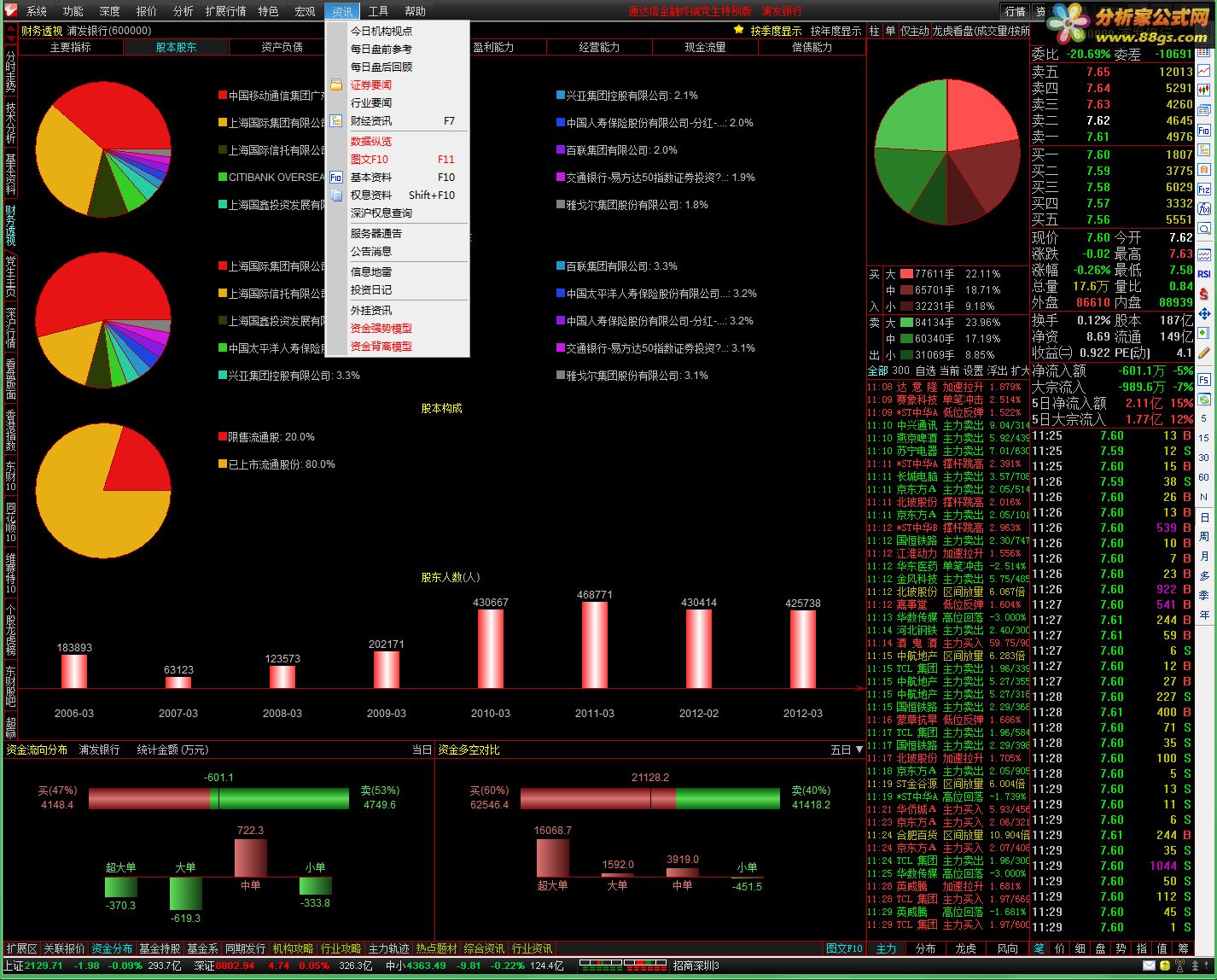Click the stacked windows icon in right toolbar
The image size is (1217, 980).
pos(1204,111)
